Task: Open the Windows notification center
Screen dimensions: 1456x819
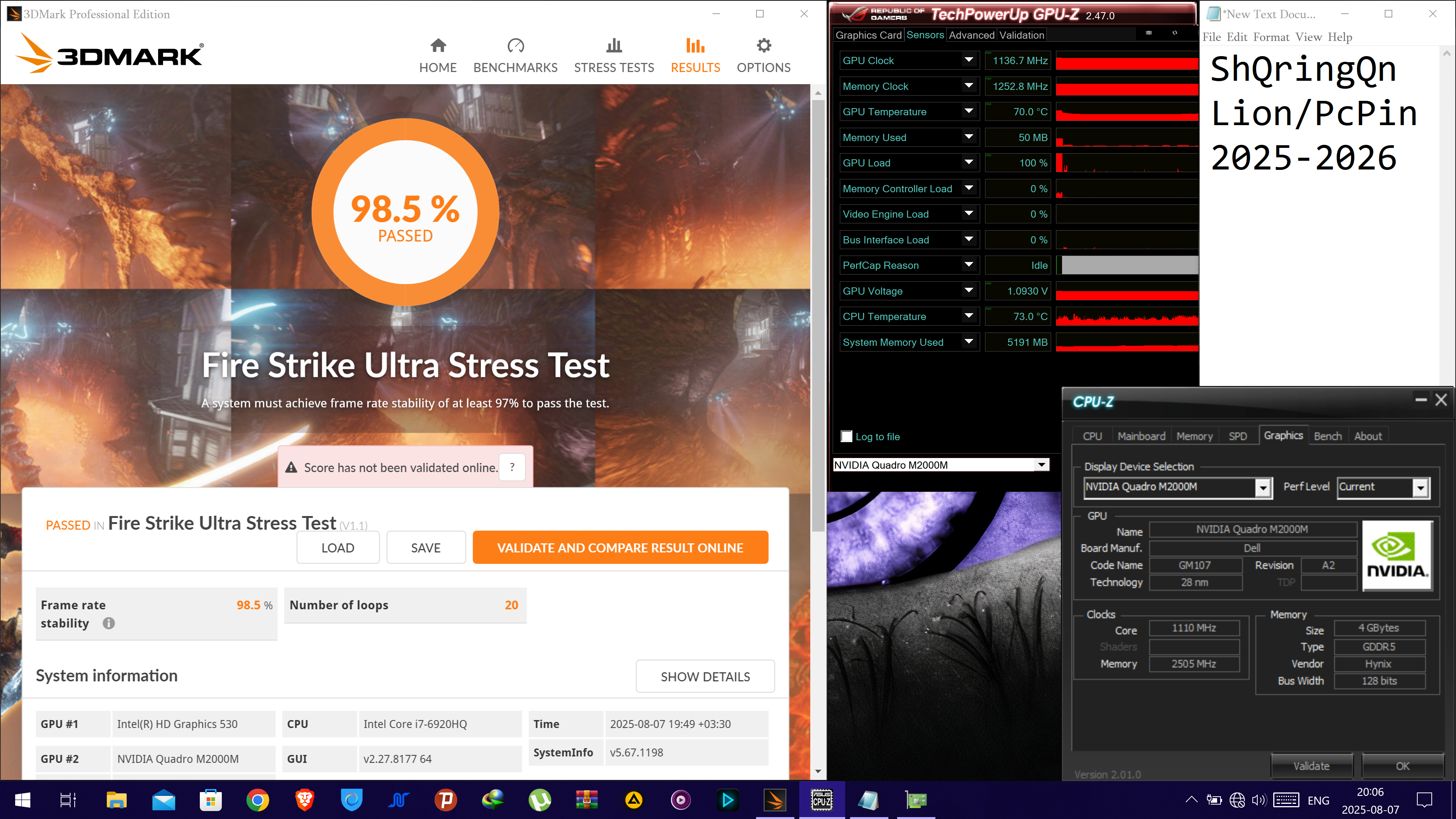Action: pos(1425,800)
